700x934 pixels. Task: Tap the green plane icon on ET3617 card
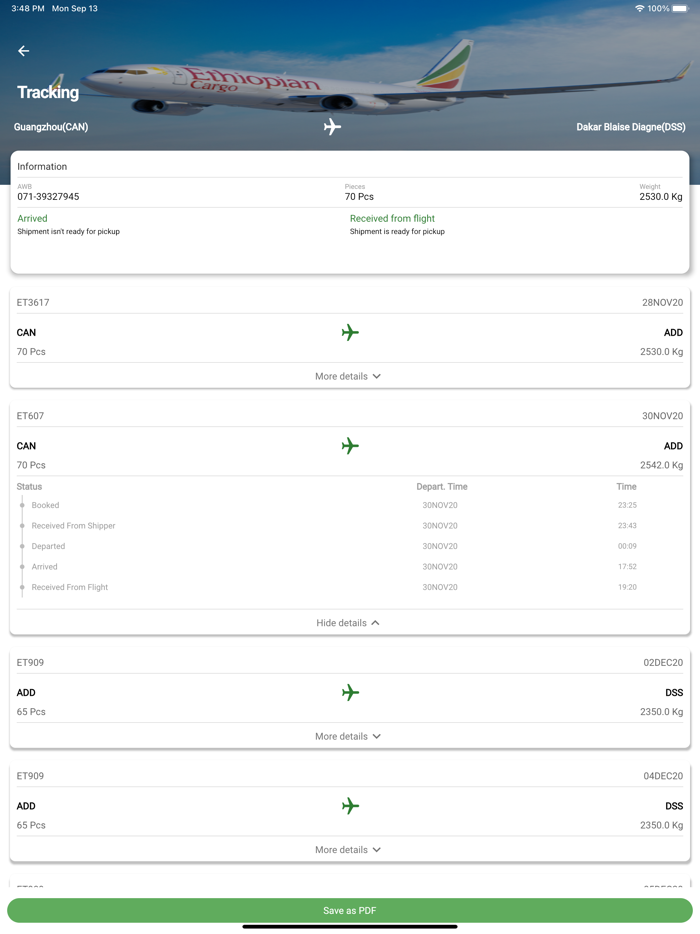click(350, 332)
